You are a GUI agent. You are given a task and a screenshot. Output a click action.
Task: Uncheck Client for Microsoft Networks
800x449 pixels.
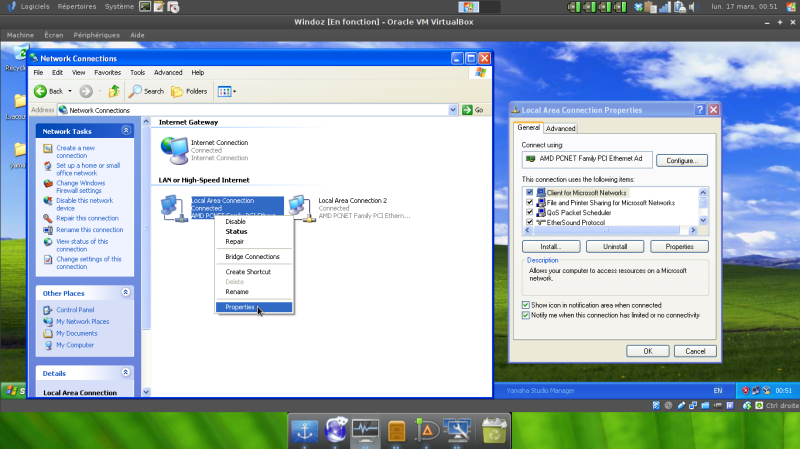530,192
